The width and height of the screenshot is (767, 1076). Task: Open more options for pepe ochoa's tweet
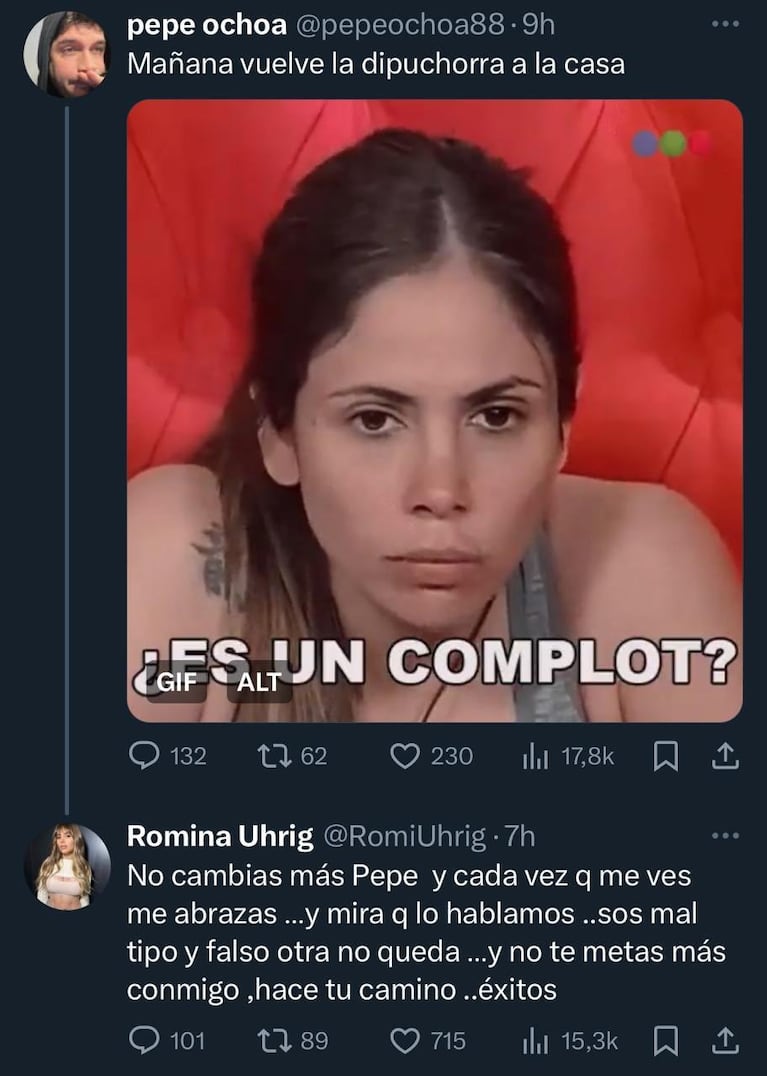pyautogui.click(x=726, y=24)
